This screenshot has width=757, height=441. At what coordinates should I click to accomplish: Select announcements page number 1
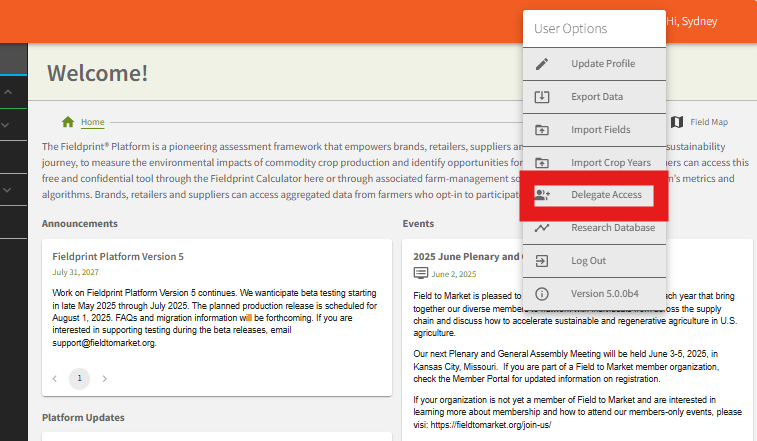[79, 379]
